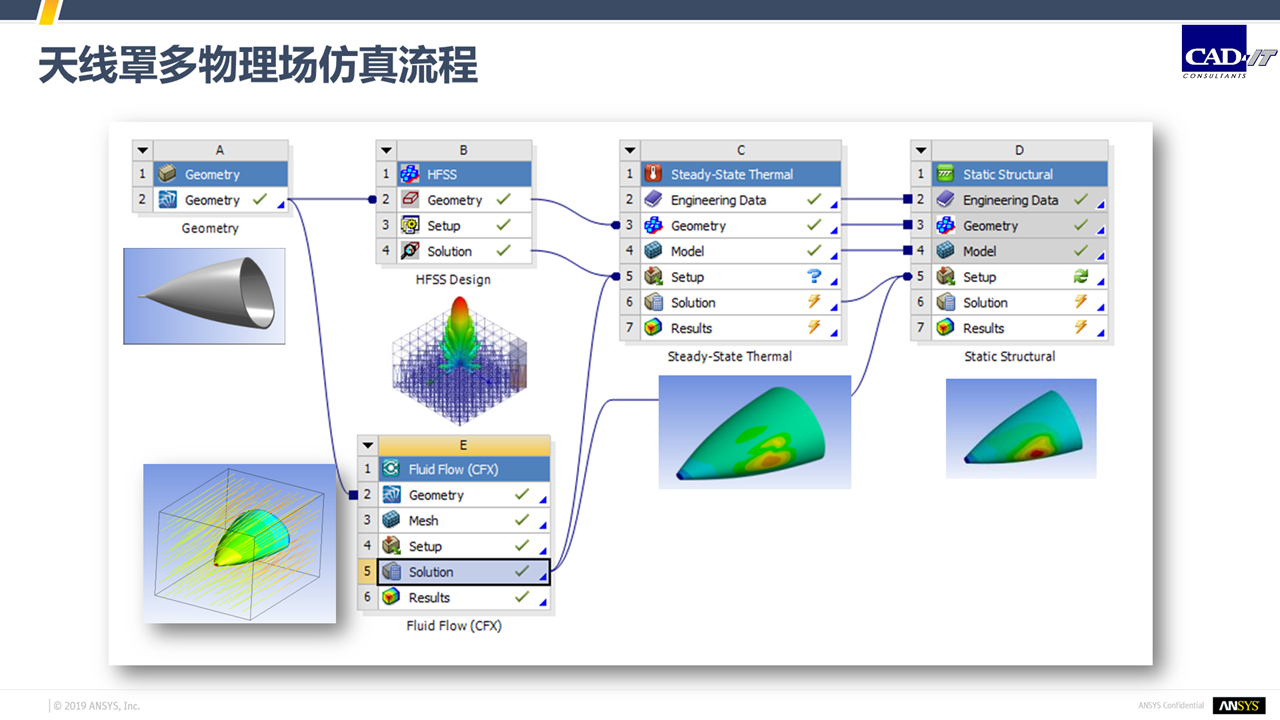Image resolution: width=1280 pixels, height=720 pixels.
Task: Click the lightning status icon on system D Results
Action: tap(1081, 328)
